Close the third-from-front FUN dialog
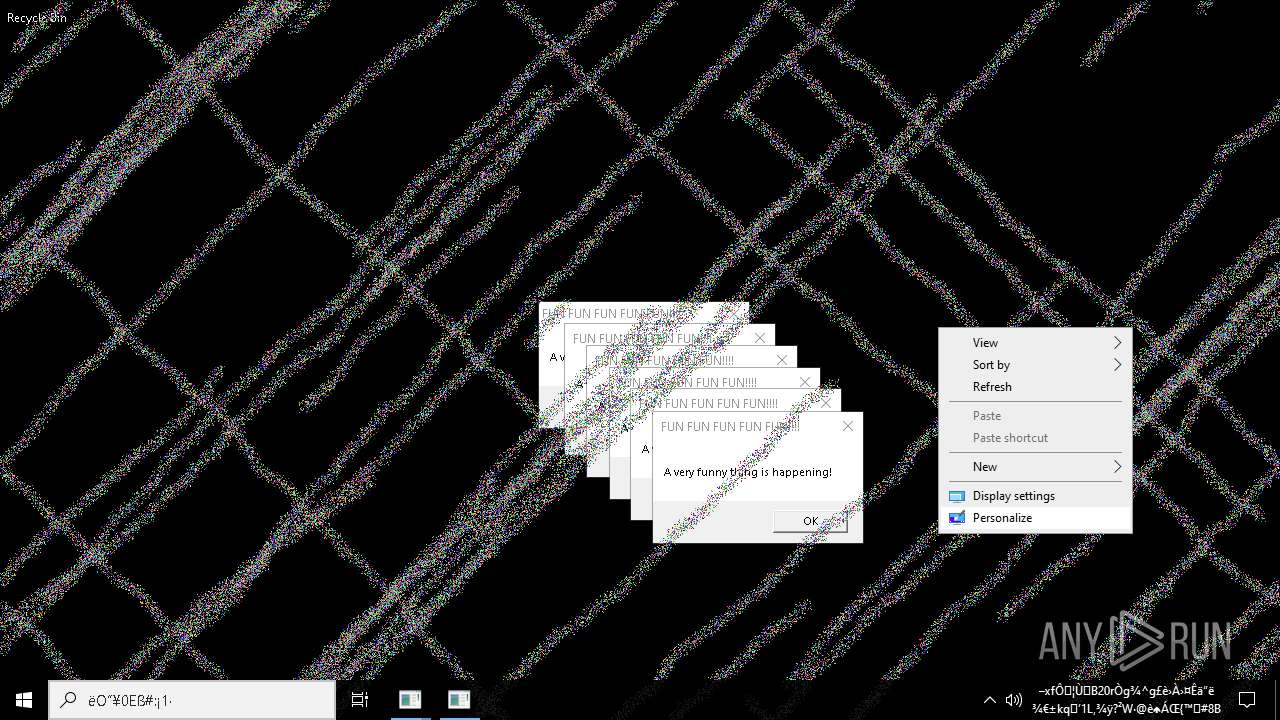The width and height of the screenshot is (1280, 720). click(x=806, y=382)
